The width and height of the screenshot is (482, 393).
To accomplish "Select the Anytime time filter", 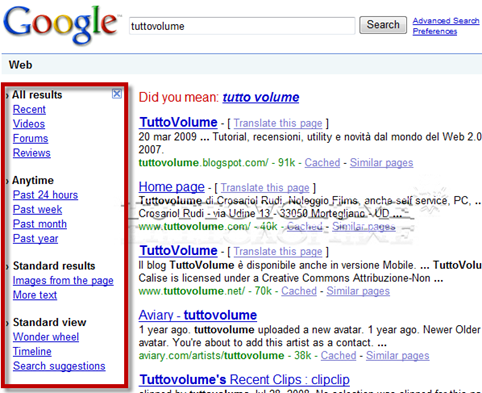I will [33, 180].
